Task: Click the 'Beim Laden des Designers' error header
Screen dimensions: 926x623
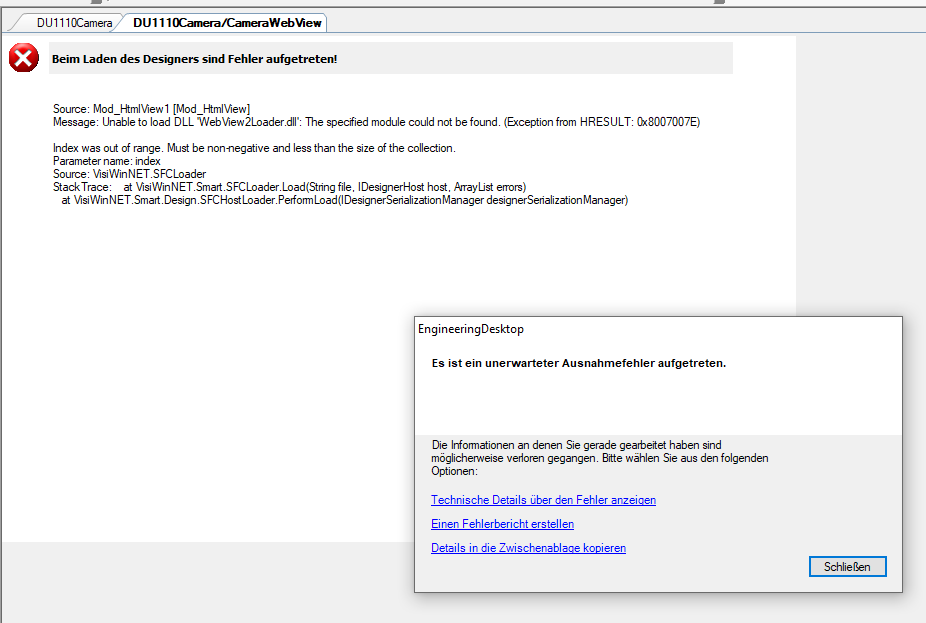Action: coord(194,59)
